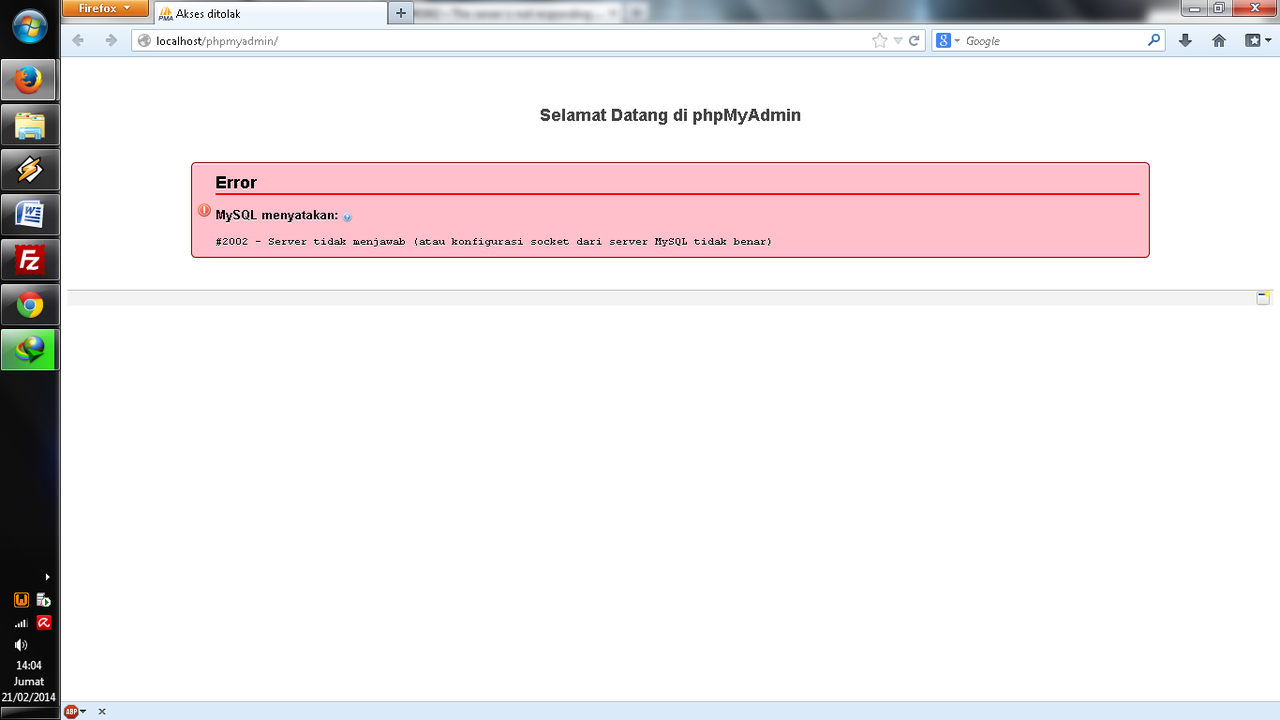Click the Adblock Plus icon
This screenshot has height=720, width=1280.
pos(71,712)
